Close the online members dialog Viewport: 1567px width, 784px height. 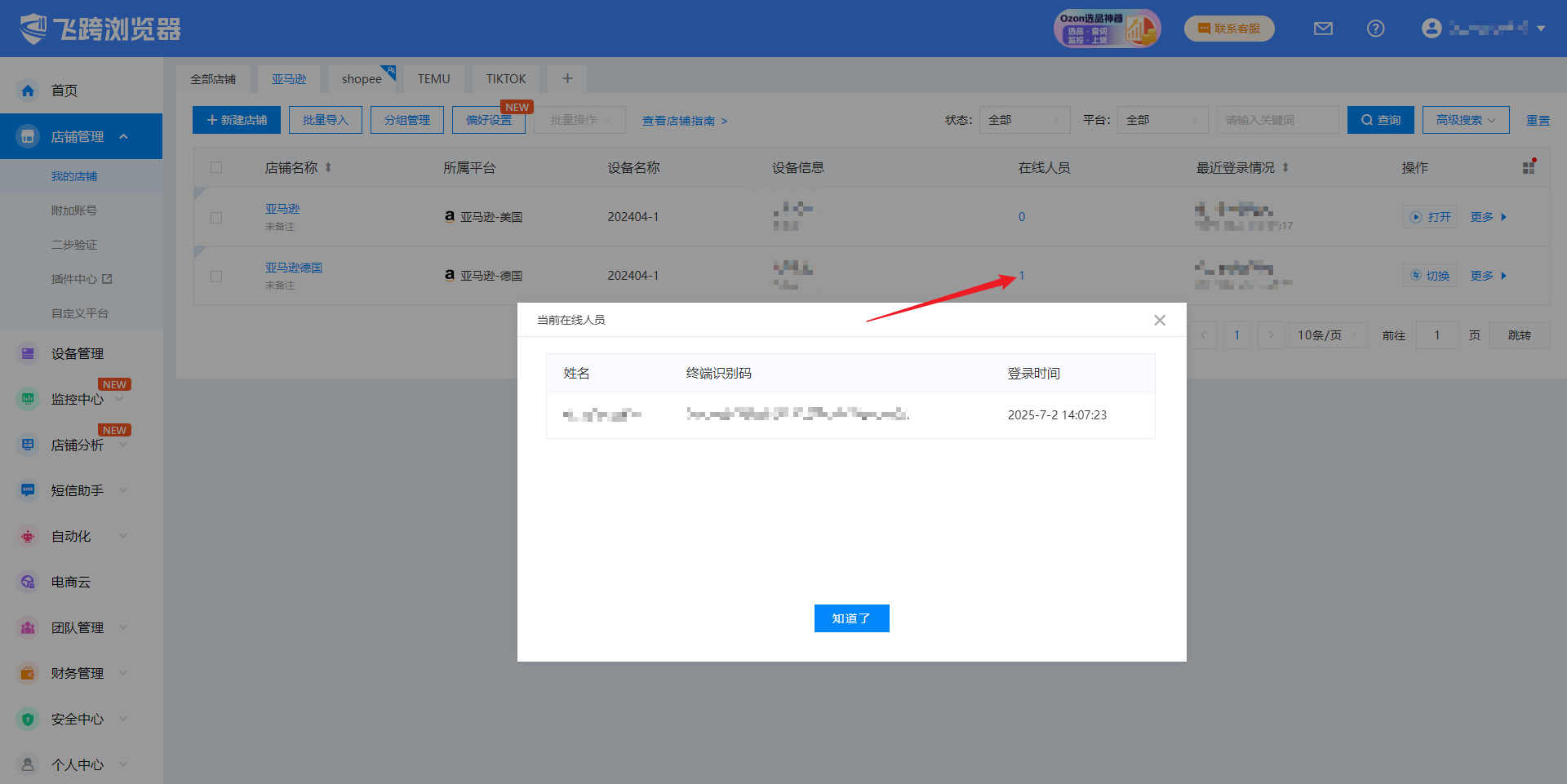click(1159, 320)
